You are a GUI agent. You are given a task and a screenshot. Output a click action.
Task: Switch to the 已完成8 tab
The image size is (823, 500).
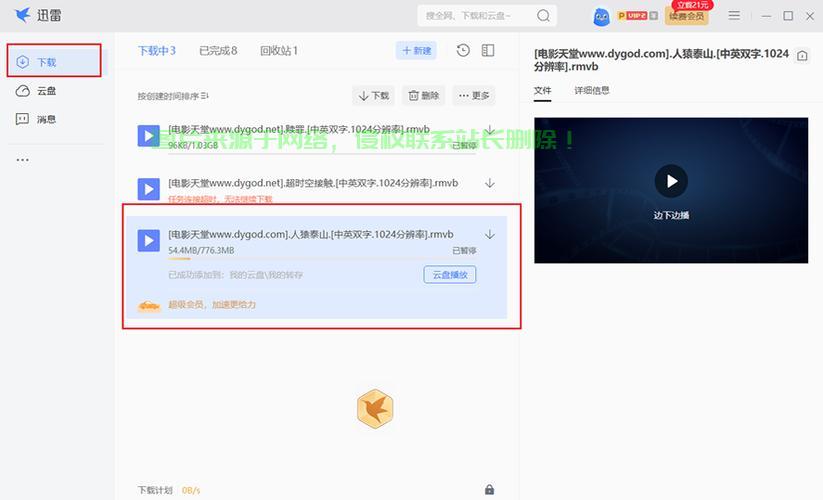coord(218,50)
